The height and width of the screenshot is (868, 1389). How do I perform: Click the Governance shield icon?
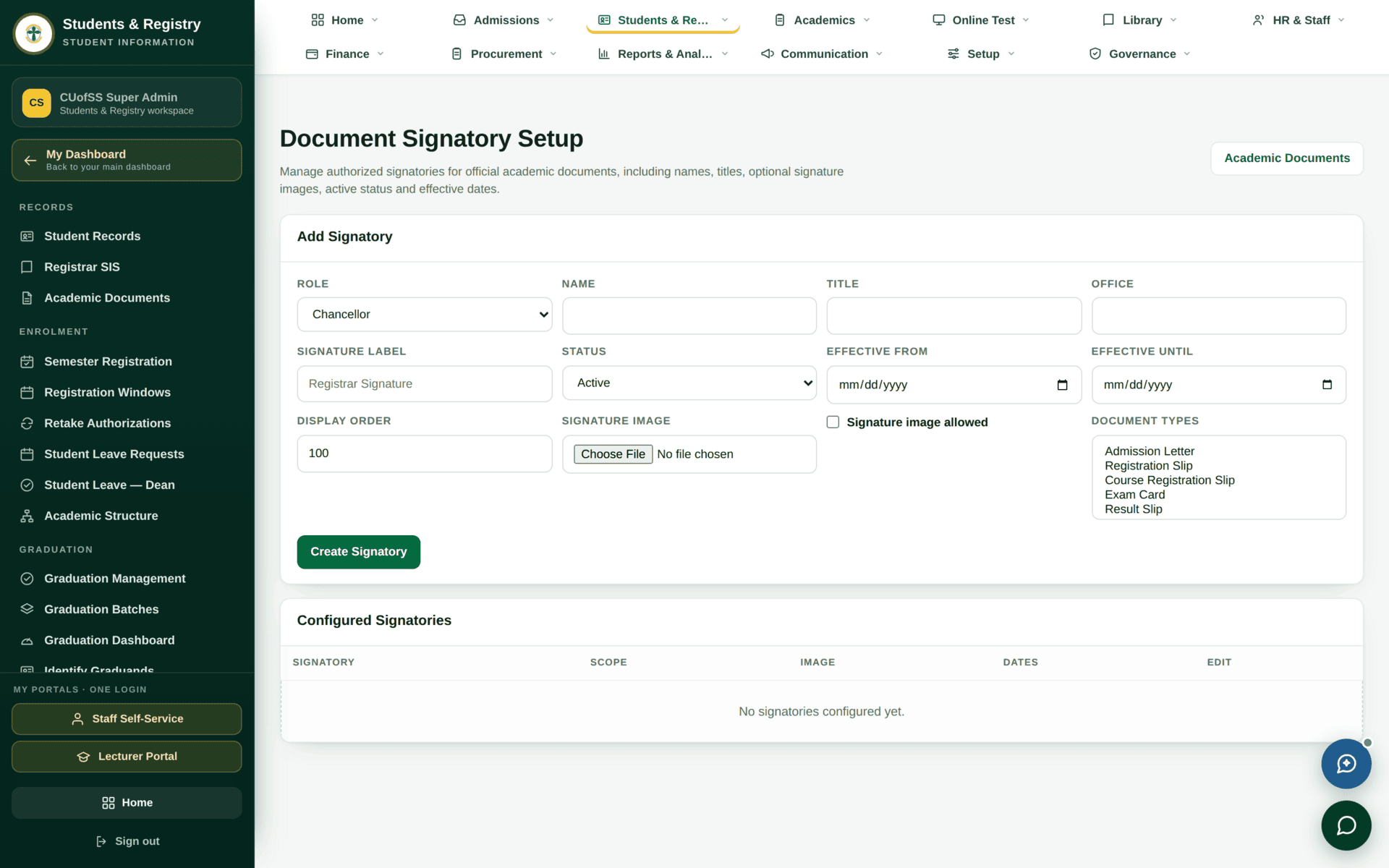tap(1095, 54)
